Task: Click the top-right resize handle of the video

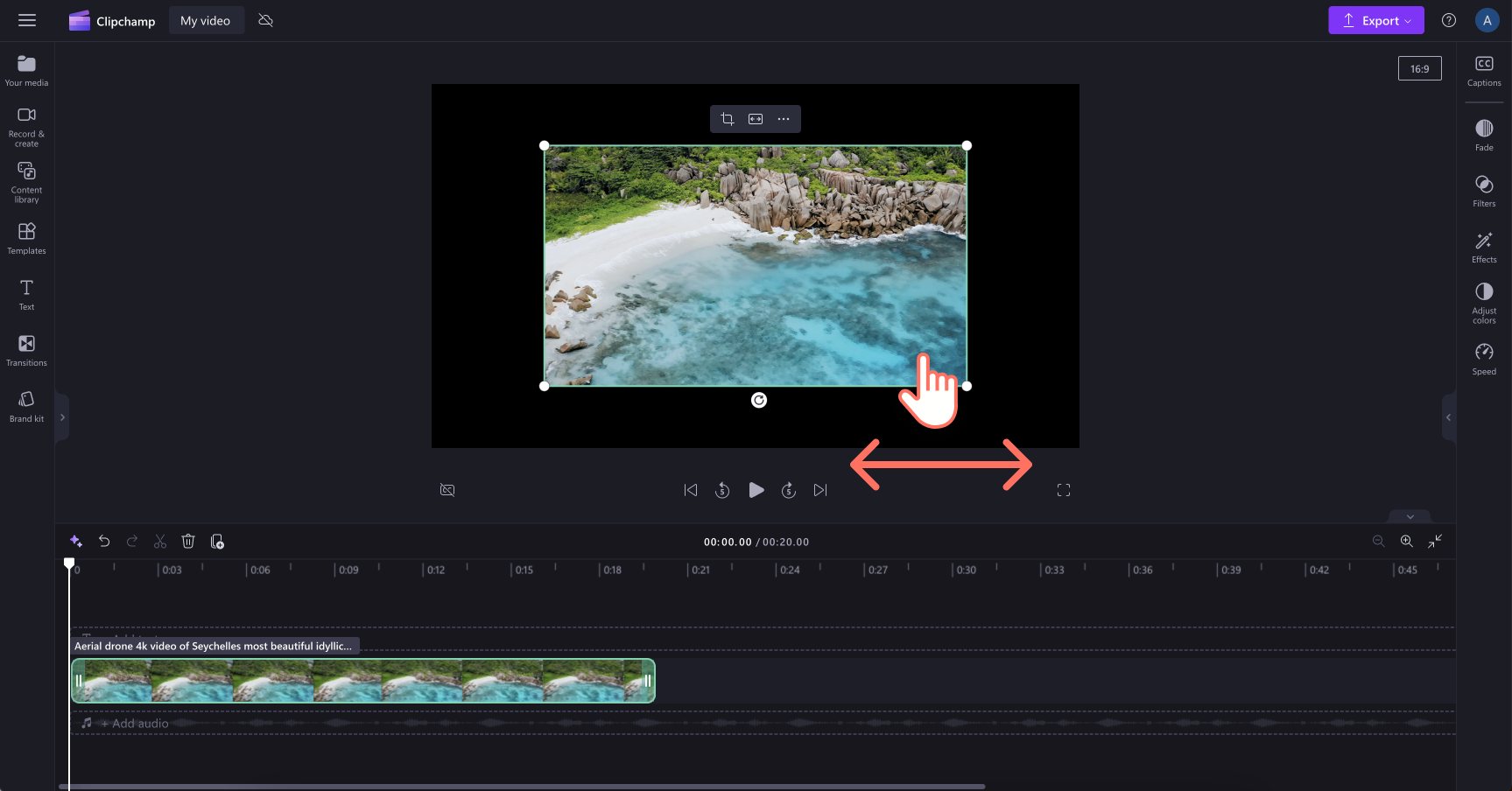Action: [x=967, y=145]
